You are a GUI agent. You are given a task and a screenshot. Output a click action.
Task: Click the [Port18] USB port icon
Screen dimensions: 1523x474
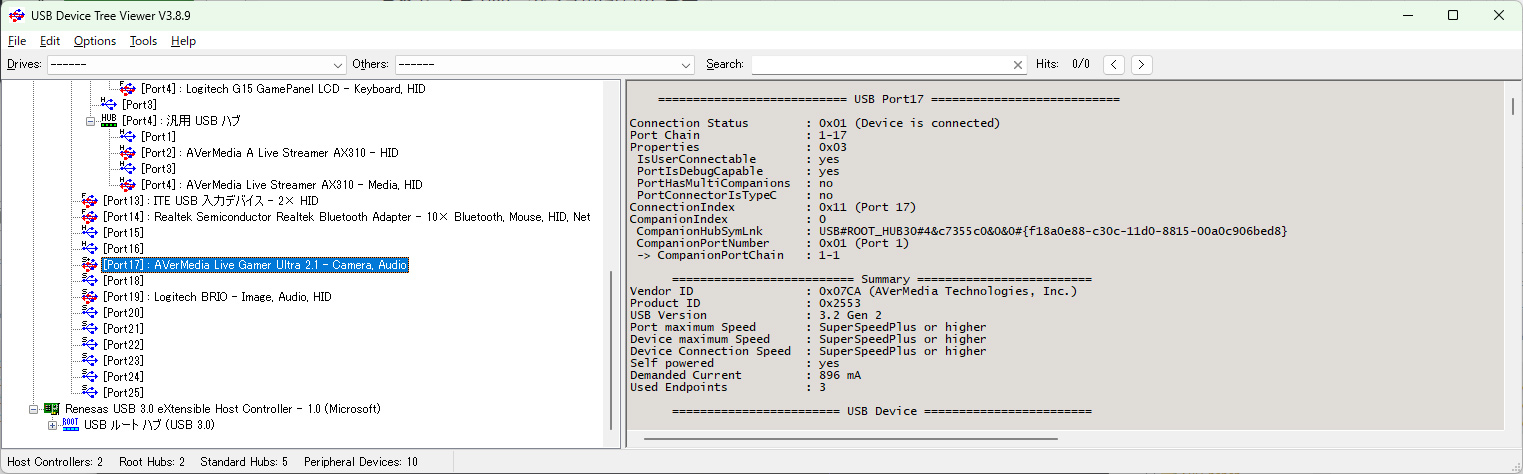point(90,280)
